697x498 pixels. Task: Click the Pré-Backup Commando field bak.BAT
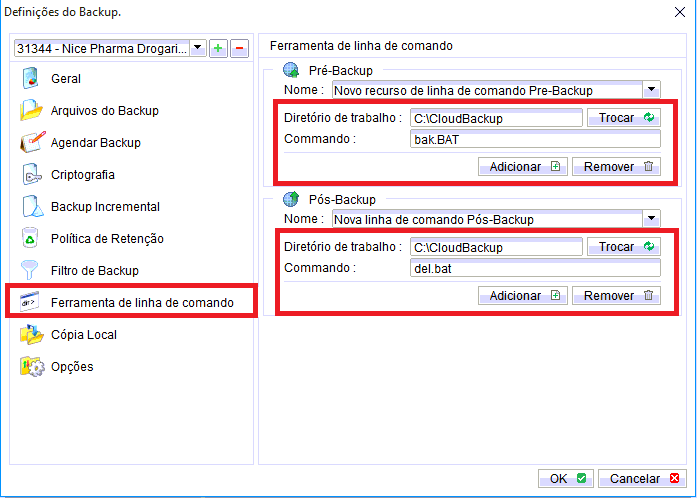pyautogui.click(x=534, y=139)
